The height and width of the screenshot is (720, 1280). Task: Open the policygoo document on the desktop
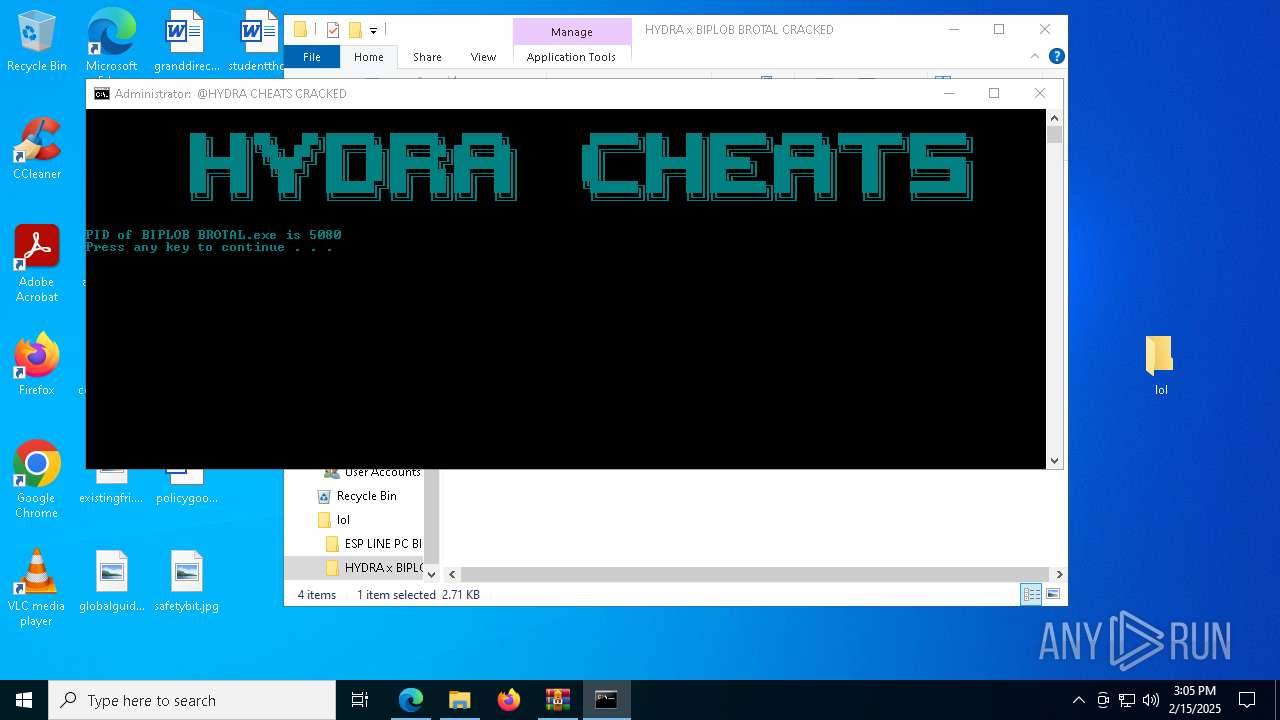[x=186, y=488]
